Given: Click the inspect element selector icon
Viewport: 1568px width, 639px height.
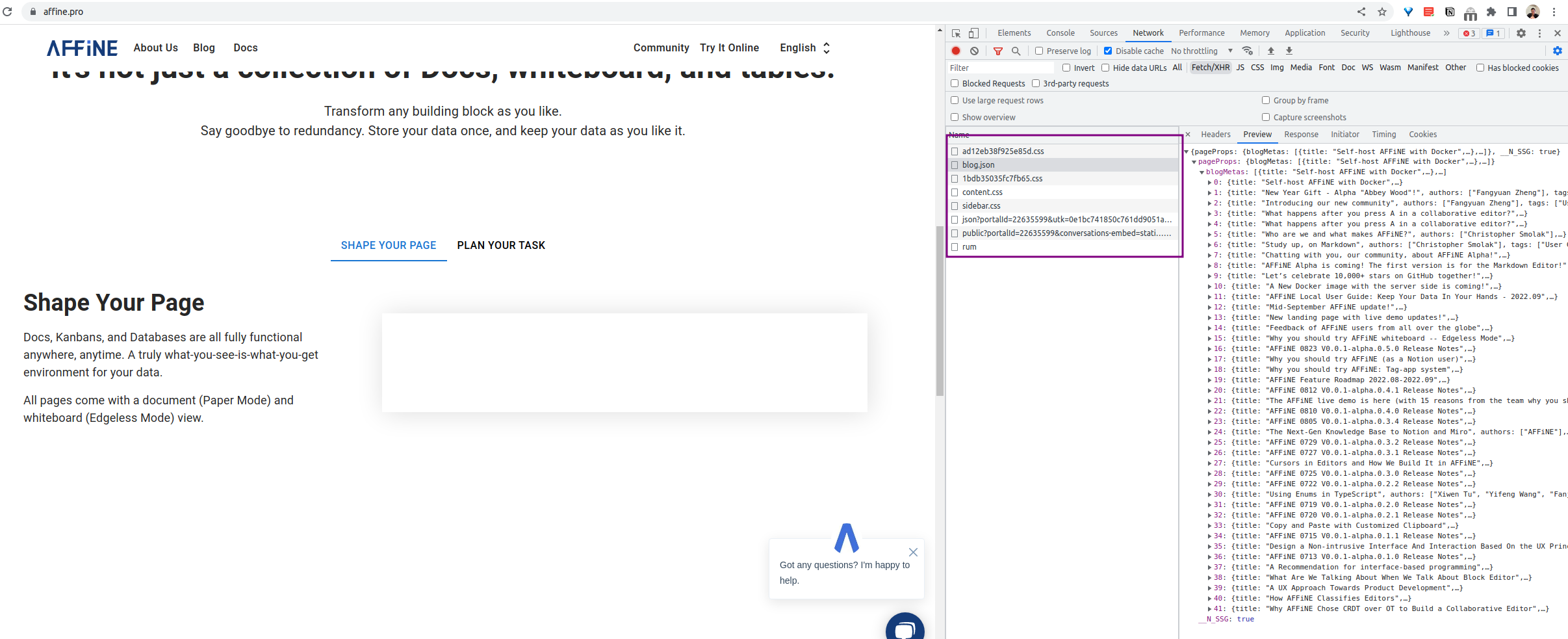Looking at the screenshot, I should coord(956,33).
